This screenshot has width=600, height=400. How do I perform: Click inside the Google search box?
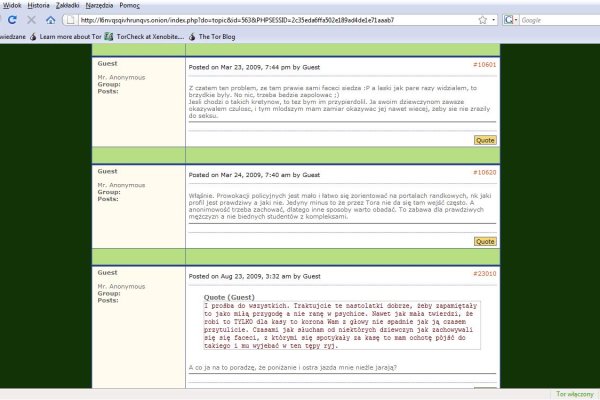click(557, 19)
